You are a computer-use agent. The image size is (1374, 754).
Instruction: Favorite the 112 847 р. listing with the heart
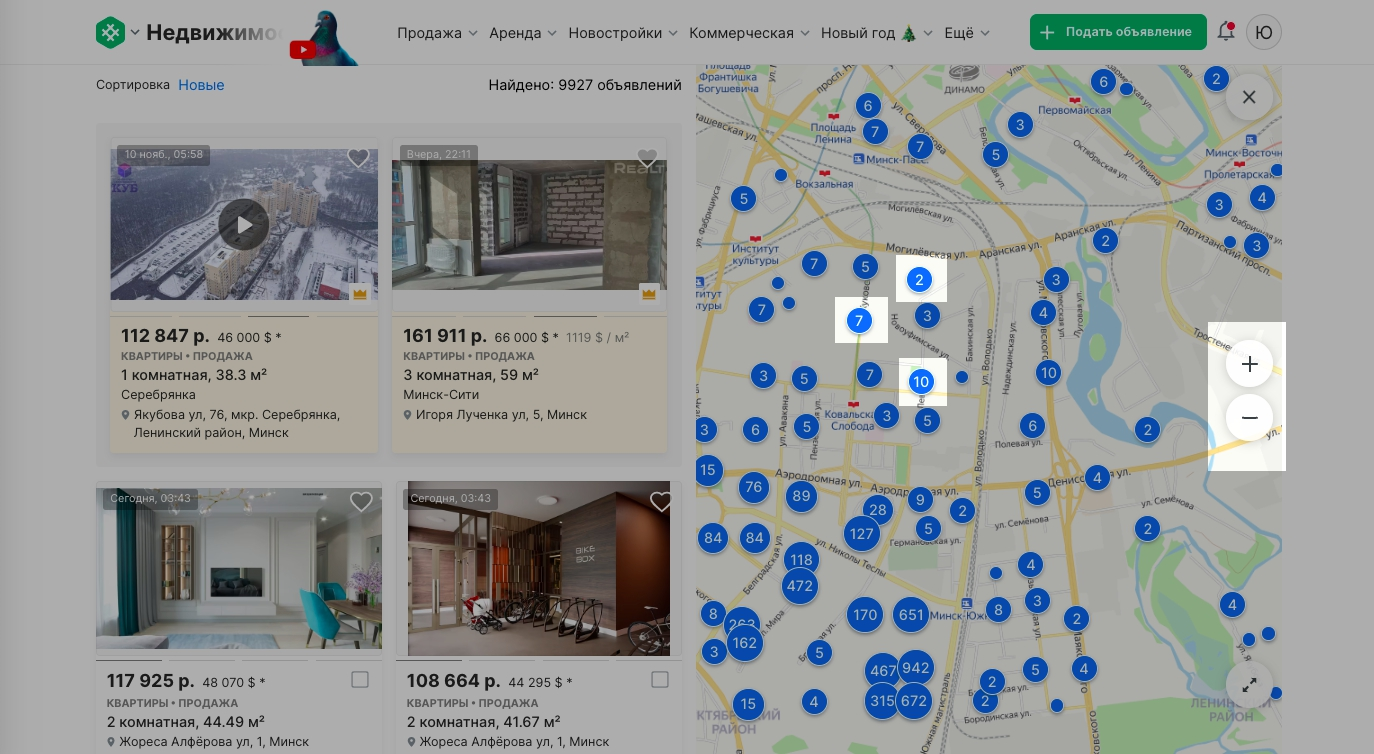pos(358,158)
